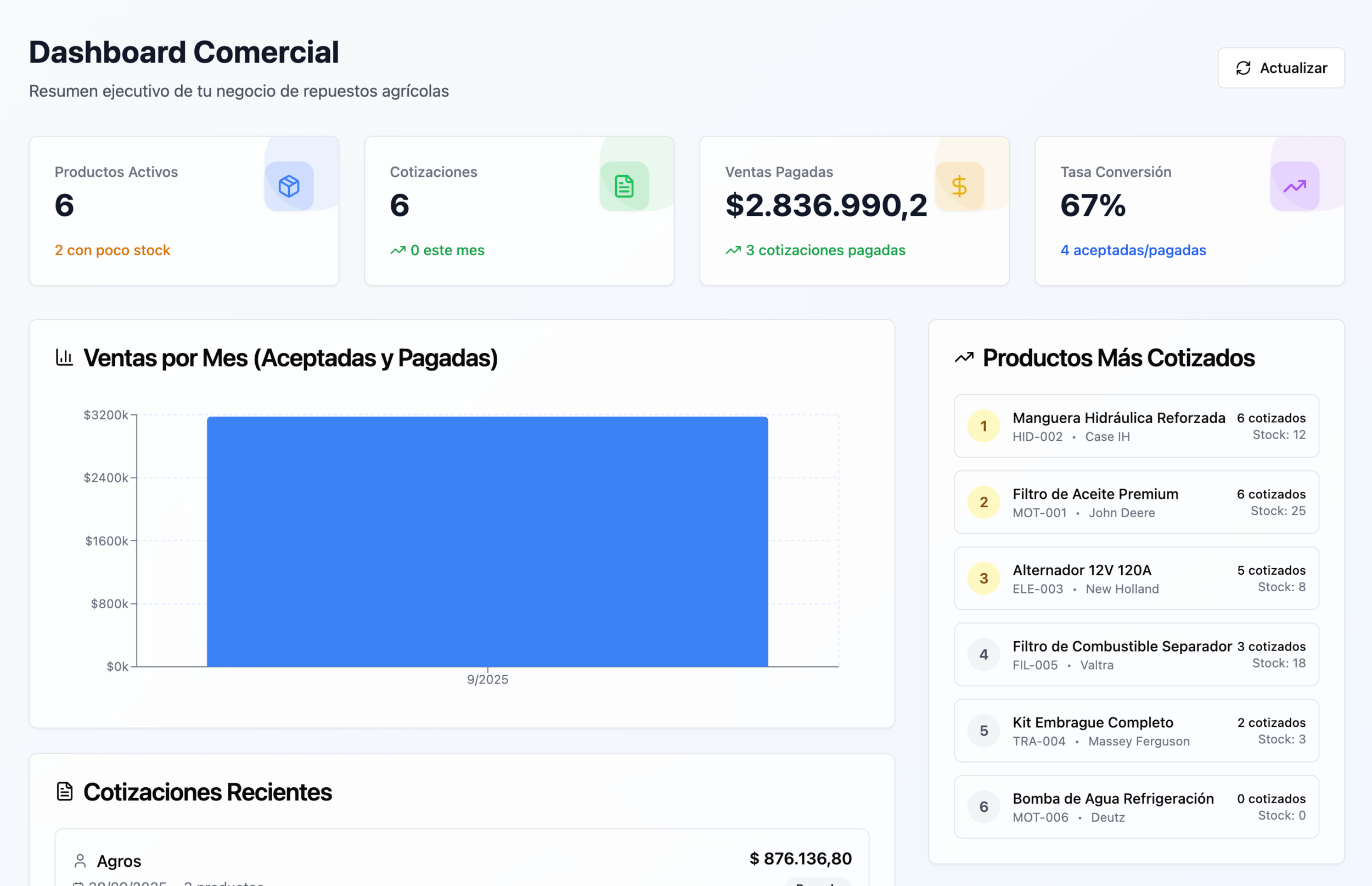1372x886 pixels.
Task: Click the blue box icon in Productos Activos
Action: click(x=289, y=186)
